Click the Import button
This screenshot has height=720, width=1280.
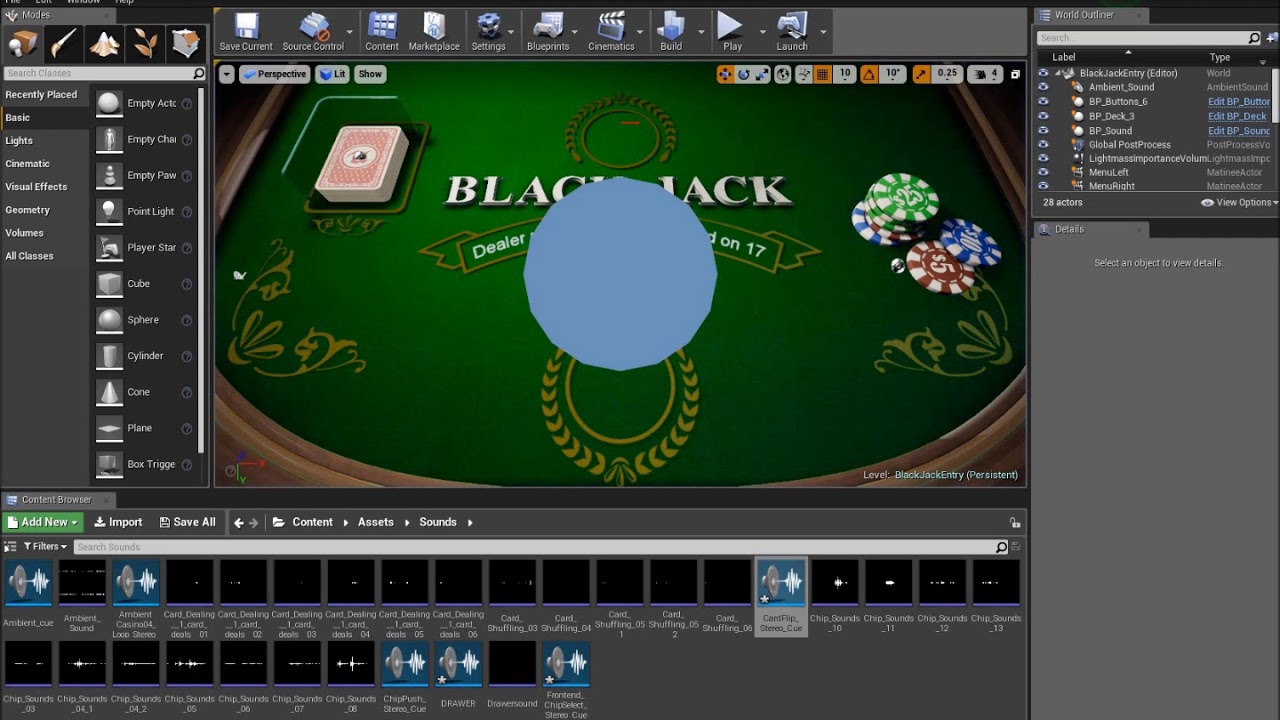point(118,522)
